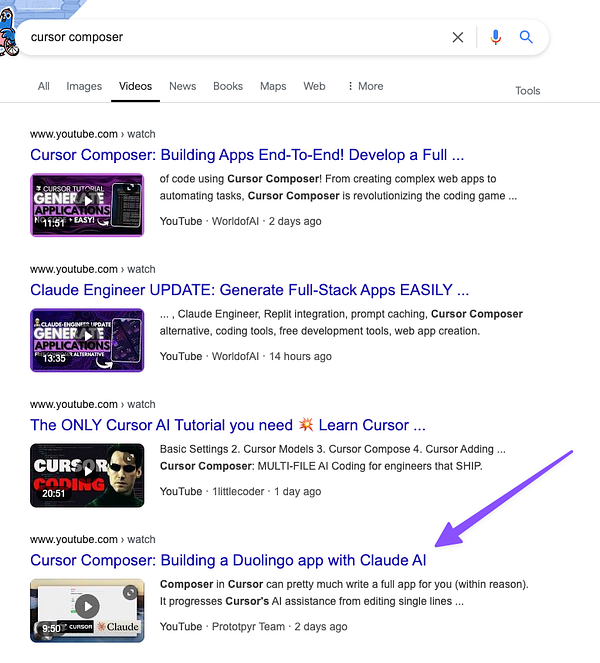
Task: Open the News tab
Action: coord(183,86)
